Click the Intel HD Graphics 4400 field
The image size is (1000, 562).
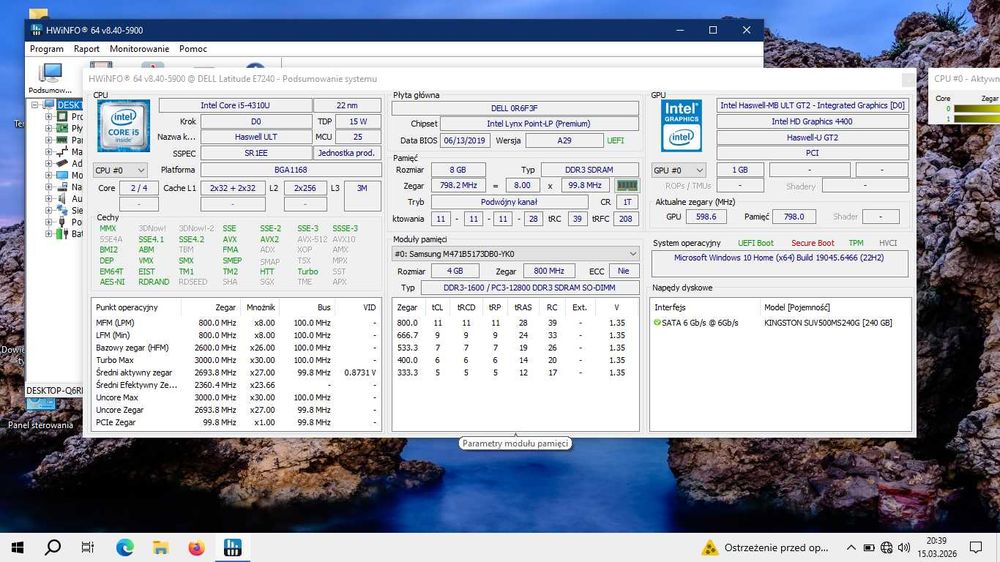coord(812,121)
